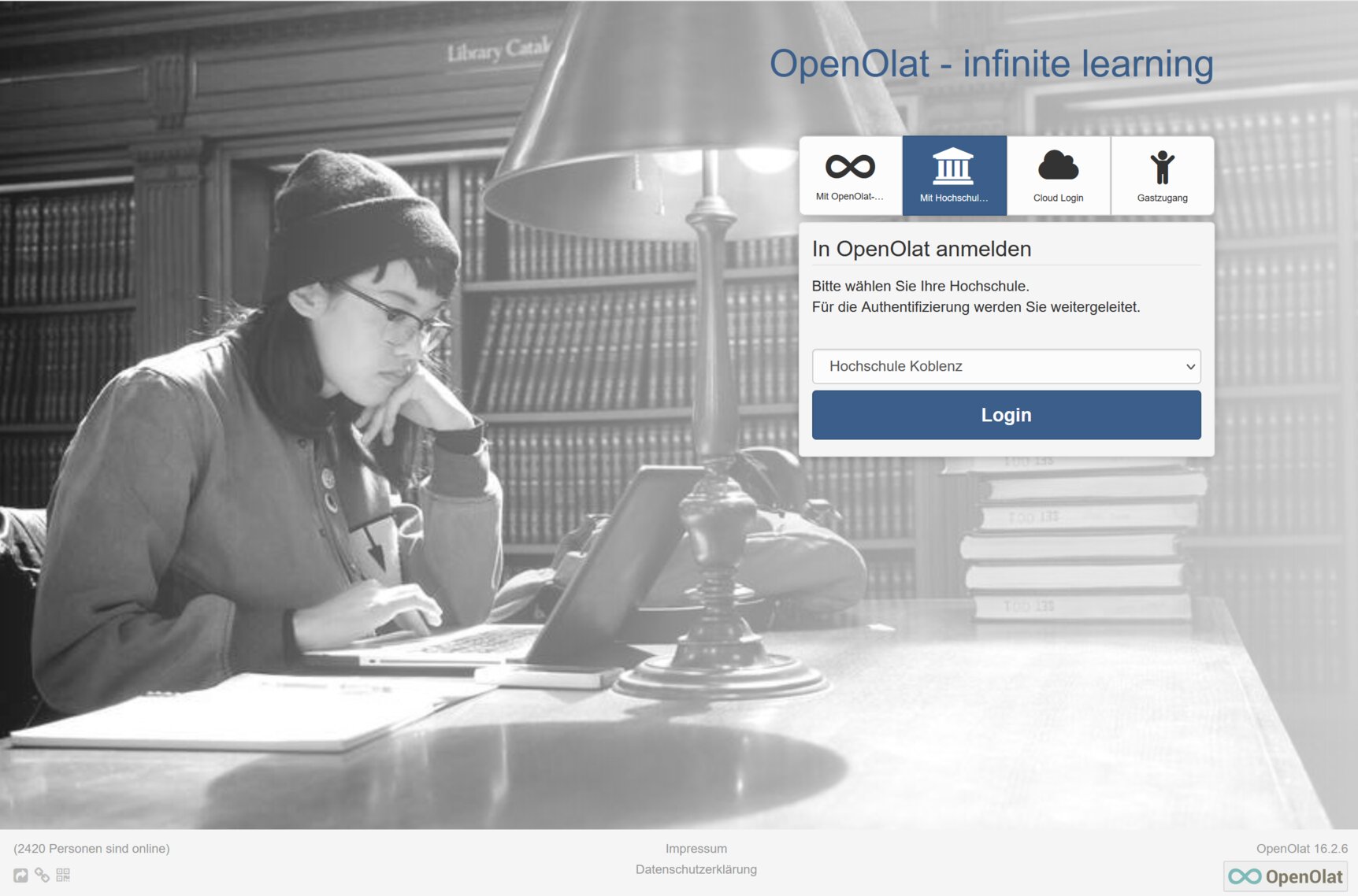Click the chevron arrow of university selector
The height and width of the screenshot is (896, 1358).
(x=1190, y=367)
